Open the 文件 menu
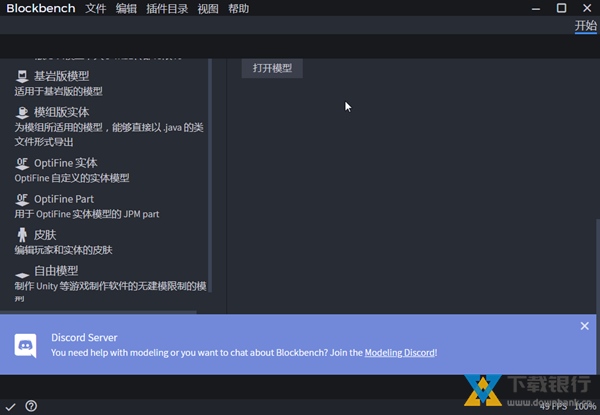The width and height of the screenshot is (600, 415). point(96,8)
